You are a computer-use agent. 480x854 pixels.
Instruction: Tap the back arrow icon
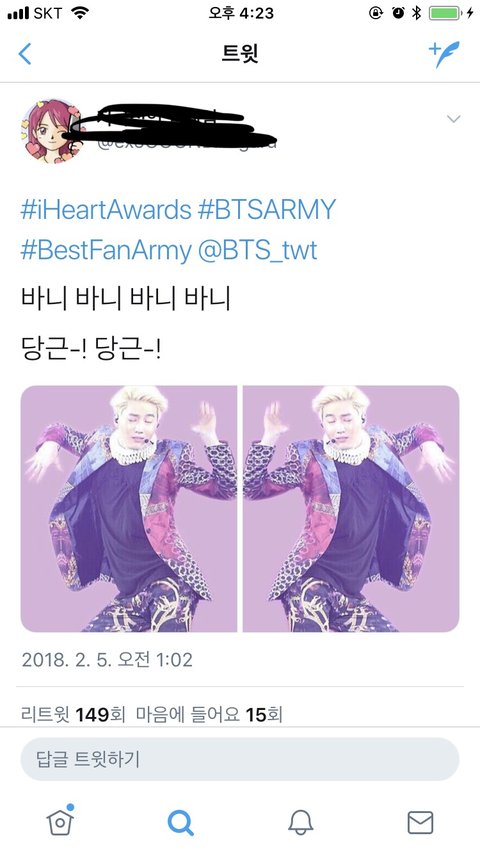[25, 54]
